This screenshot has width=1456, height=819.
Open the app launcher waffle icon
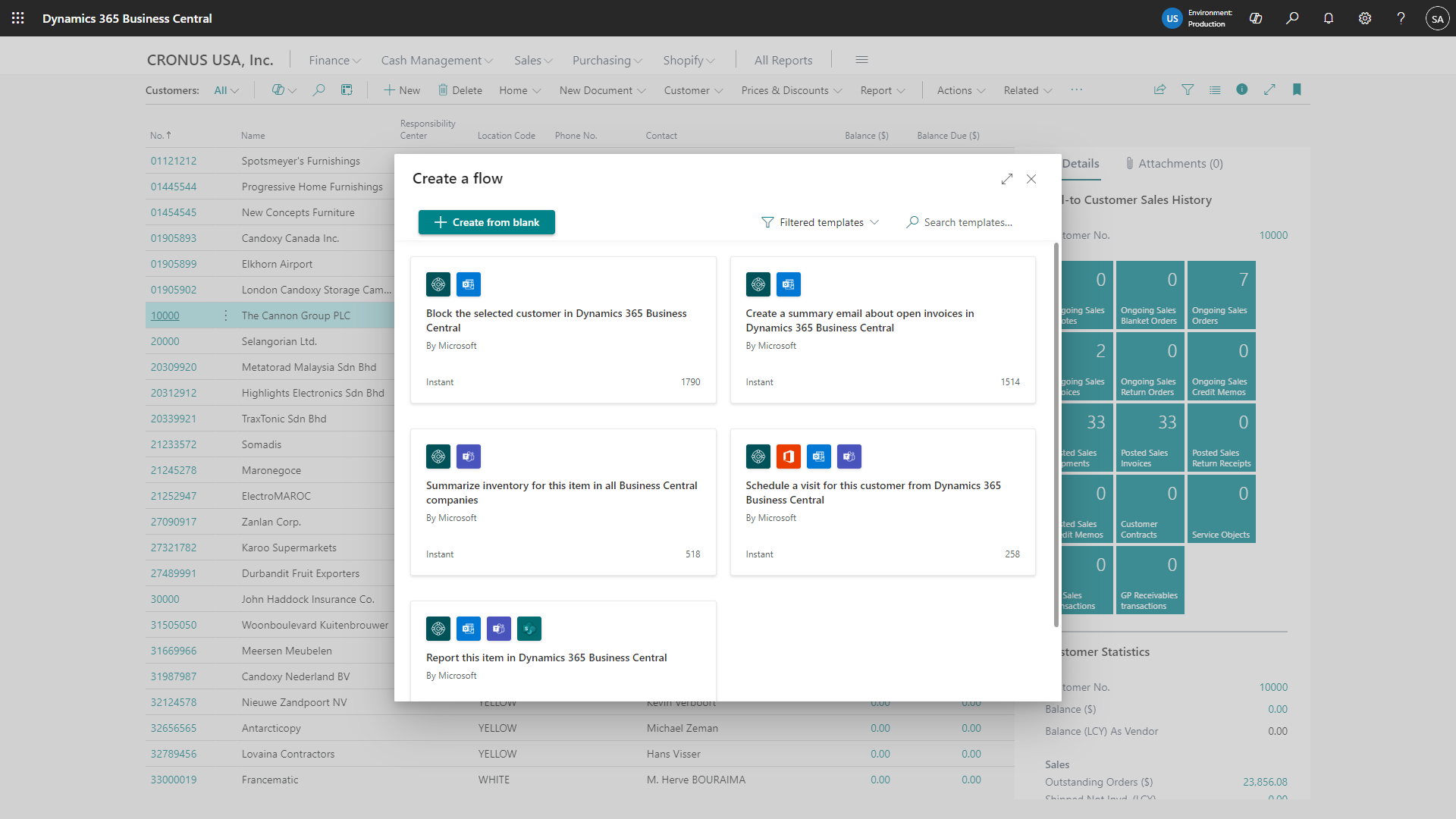click(17, 18)
